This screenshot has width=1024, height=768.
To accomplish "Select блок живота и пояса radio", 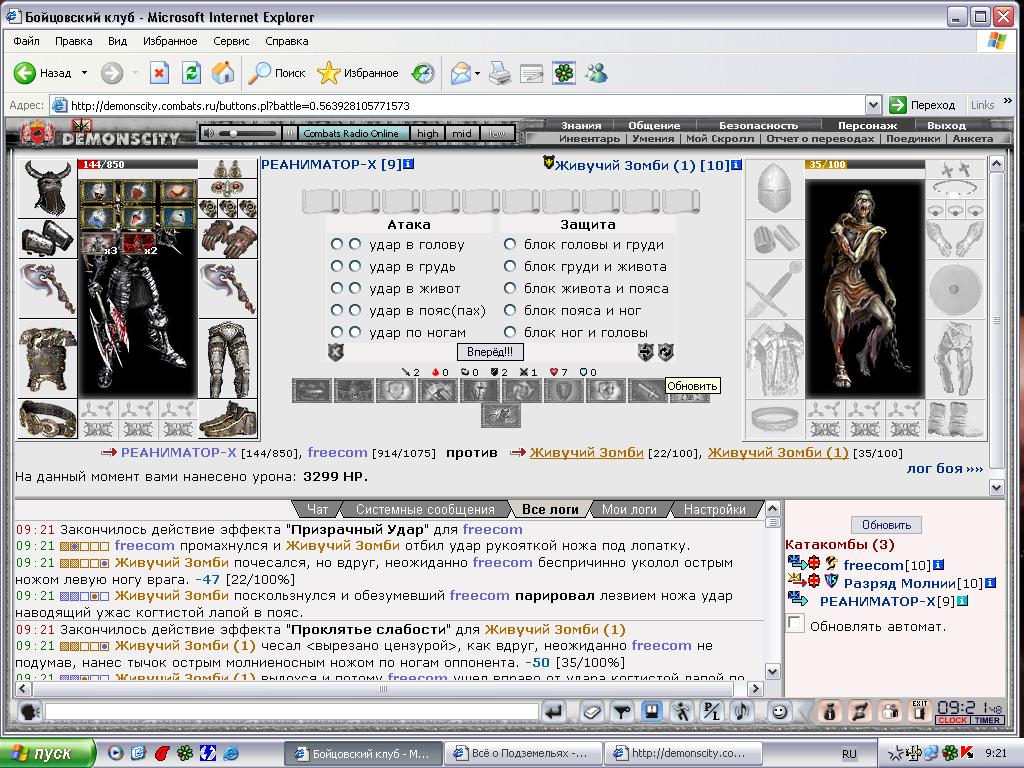I will click(x=510, y=289).
